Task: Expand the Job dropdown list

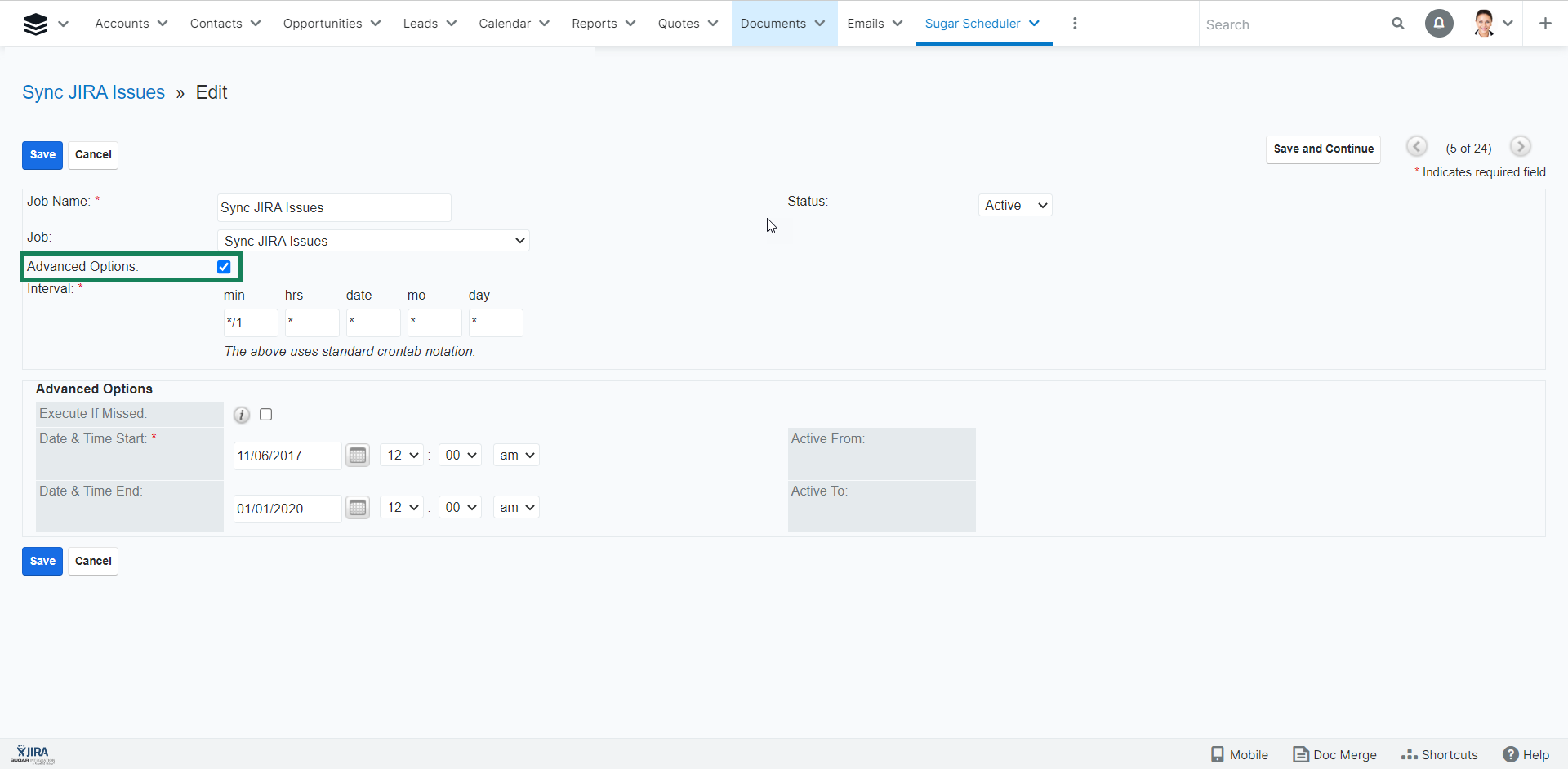Action: (374, 241)
